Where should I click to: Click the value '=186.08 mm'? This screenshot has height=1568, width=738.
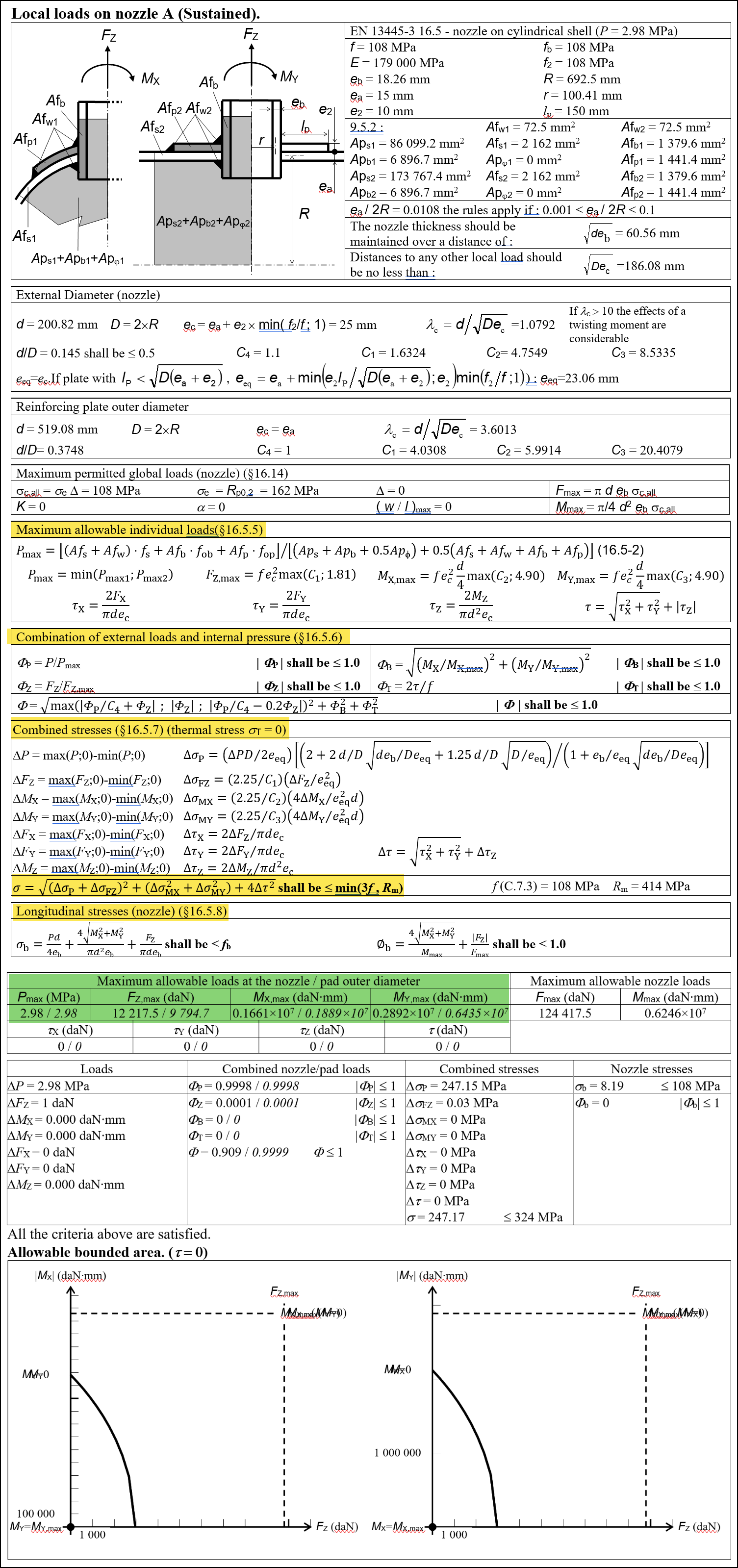pos(650,266)
